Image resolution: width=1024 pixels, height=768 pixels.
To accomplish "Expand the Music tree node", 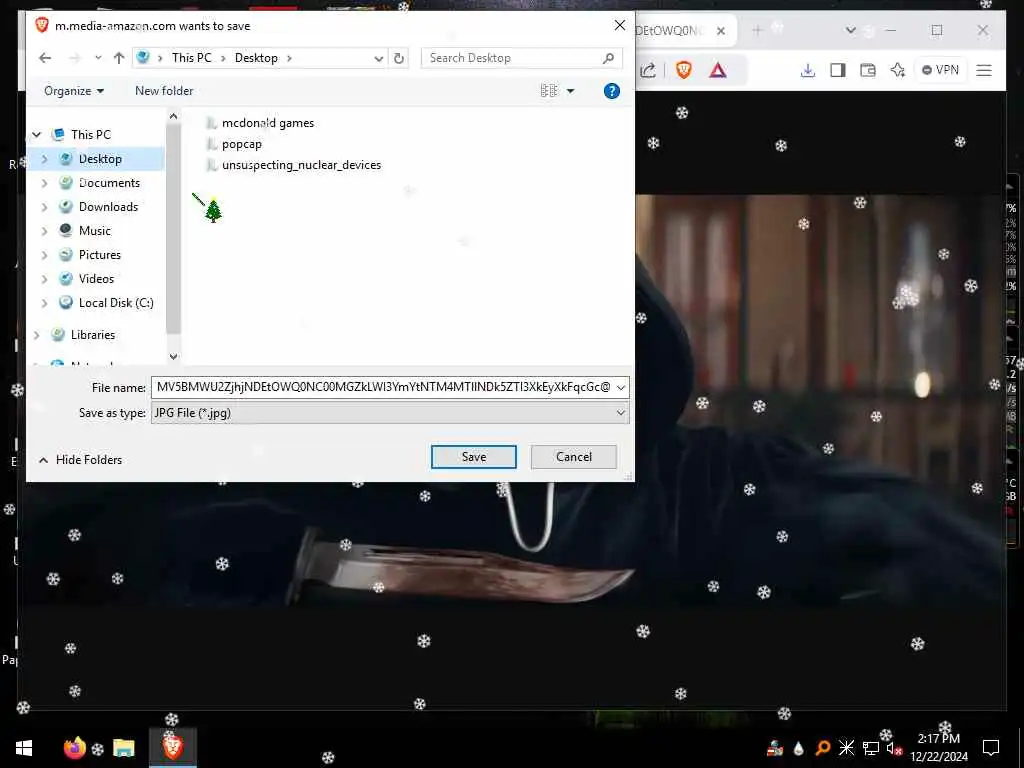I will pos(44,231).
